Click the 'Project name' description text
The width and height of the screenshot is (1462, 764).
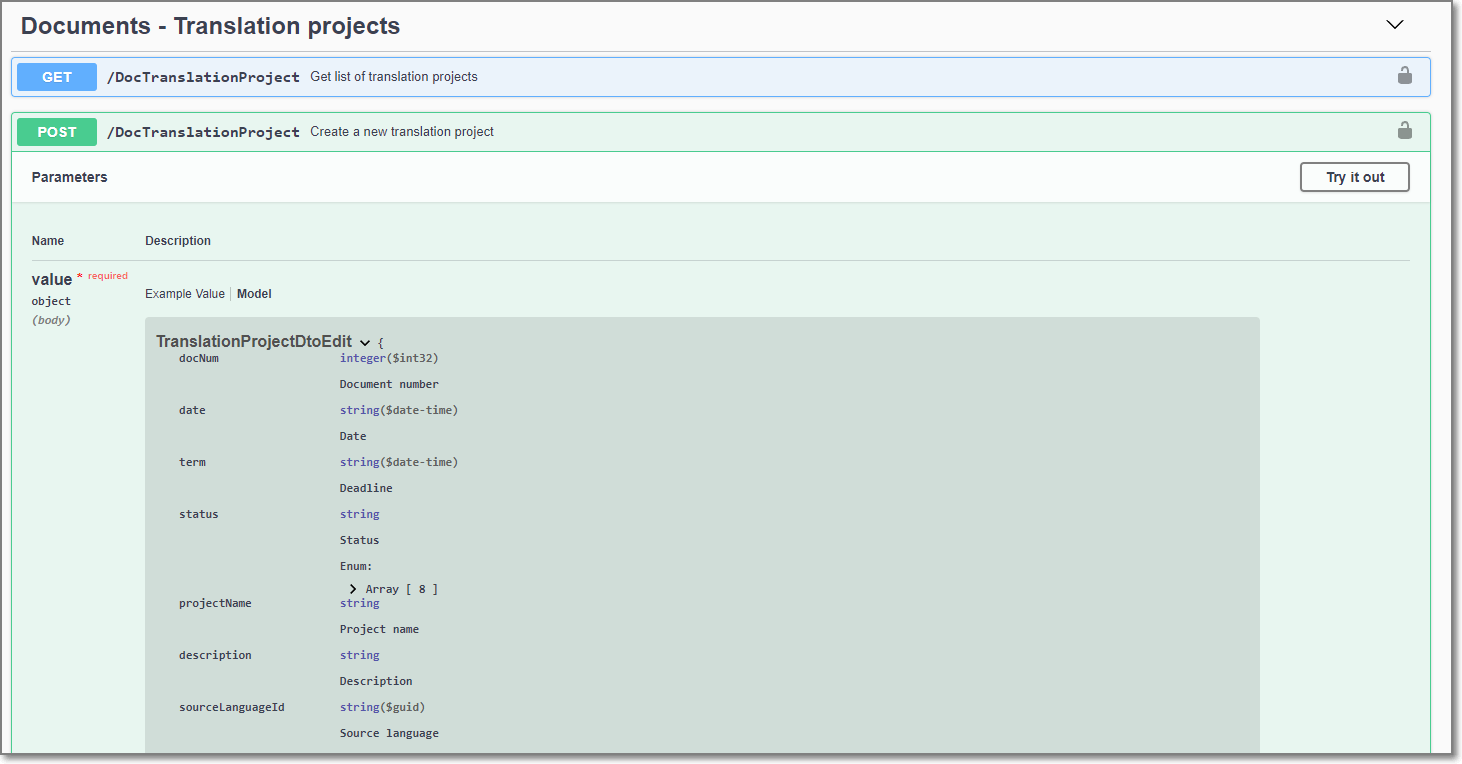click(379, 629)
